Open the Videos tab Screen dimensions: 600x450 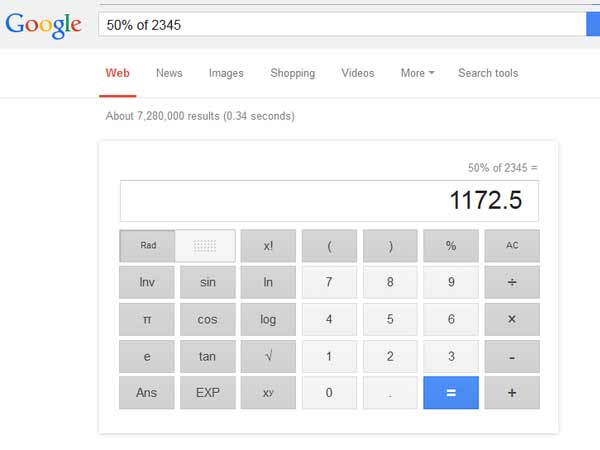(x=357, y=73)
